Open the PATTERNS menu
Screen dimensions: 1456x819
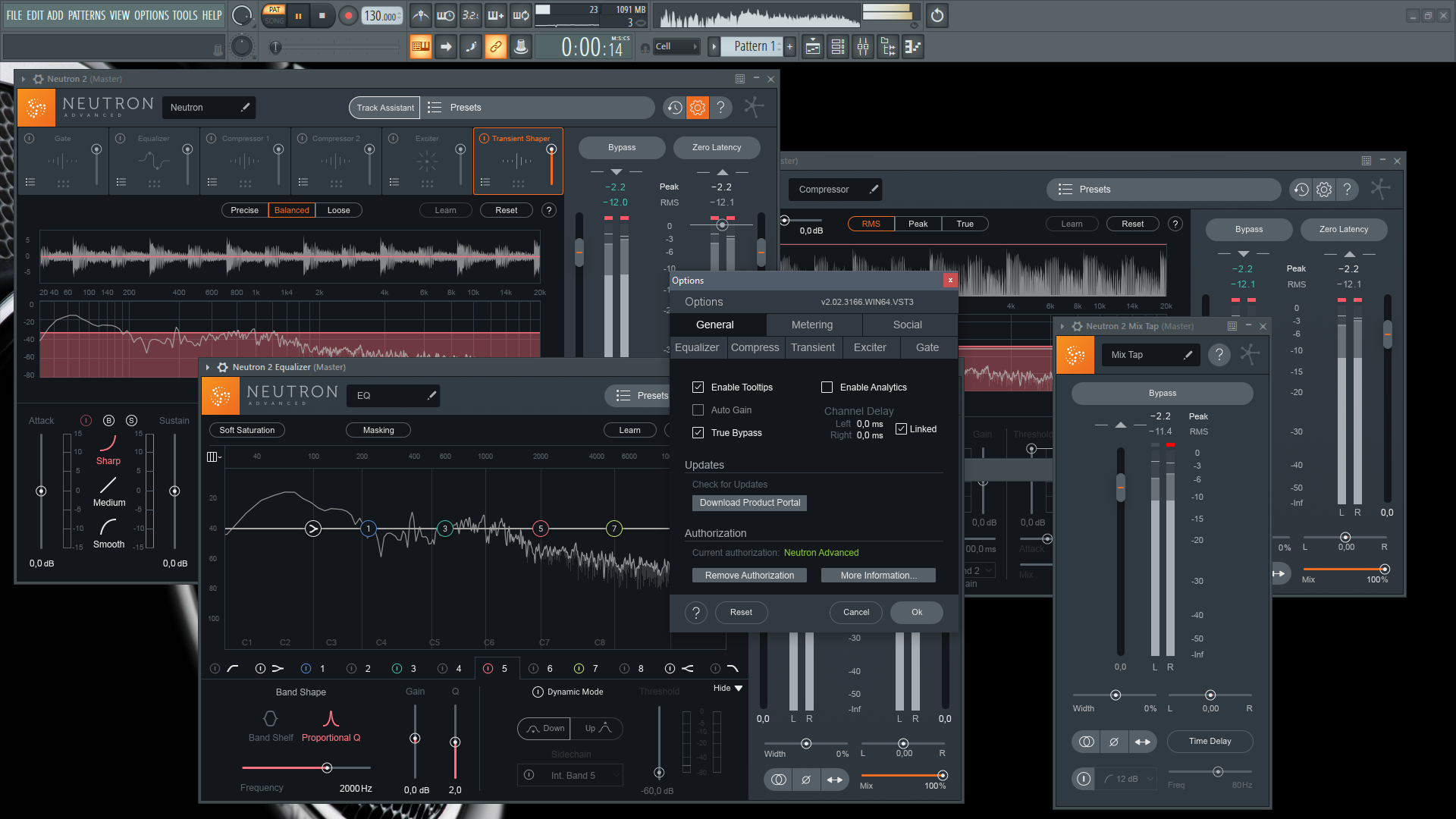click(x=86, y=15)
